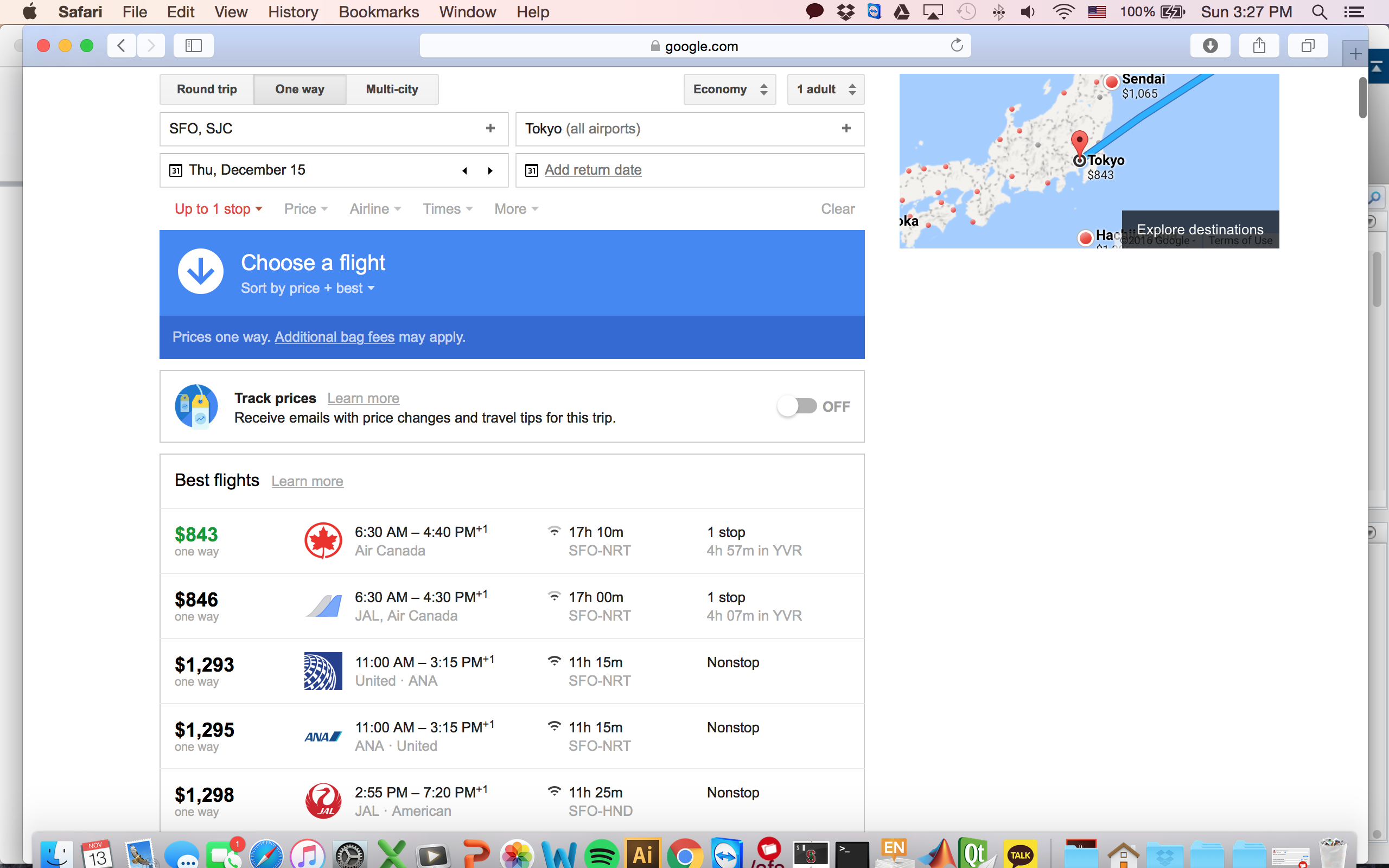
Task: Open the departure date calendar icon
Action: click(176, 170)
